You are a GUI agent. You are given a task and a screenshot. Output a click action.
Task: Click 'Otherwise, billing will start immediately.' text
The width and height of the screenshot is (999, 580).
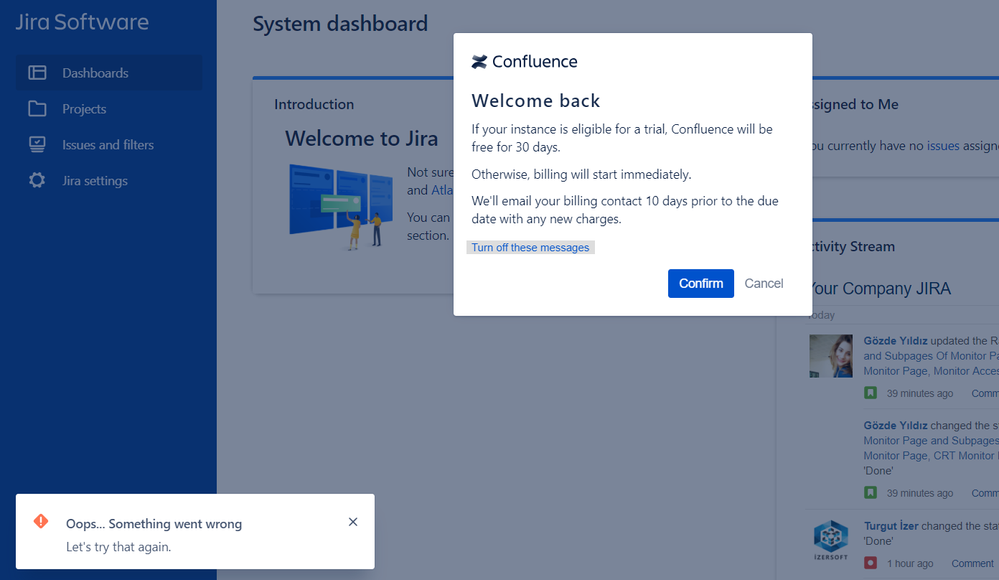coord(581,175)
